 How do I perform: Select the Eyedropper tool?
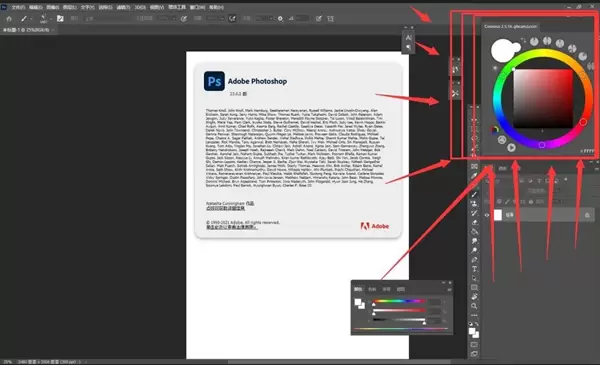click(474, 176)
